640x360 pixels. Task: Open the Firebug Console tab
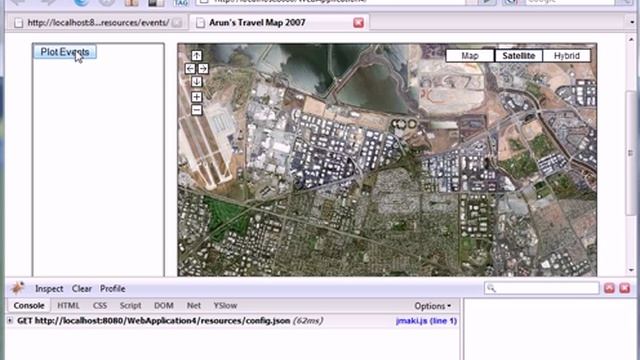[x=29, y=305]
